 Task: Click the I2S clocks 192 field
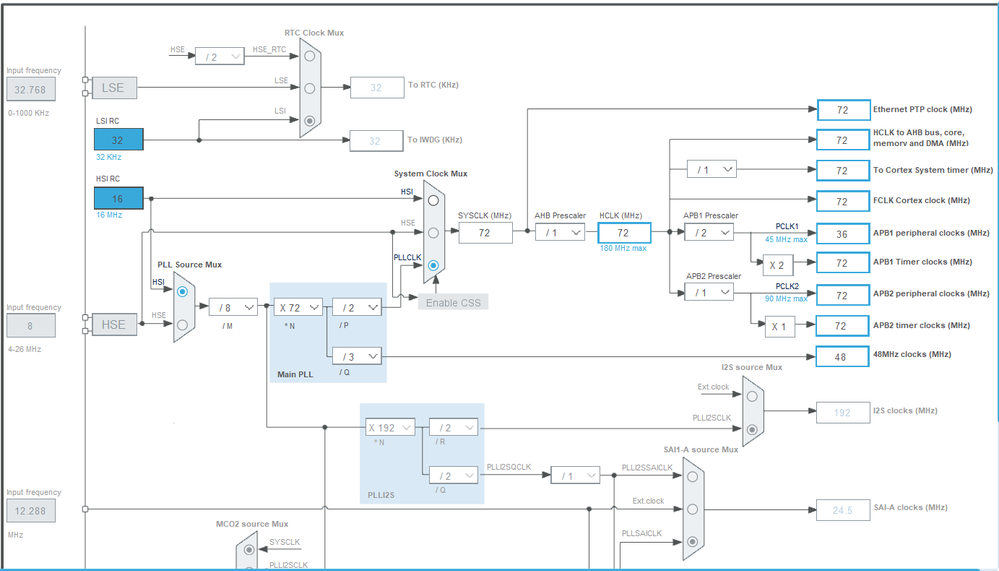pos(843,412)
